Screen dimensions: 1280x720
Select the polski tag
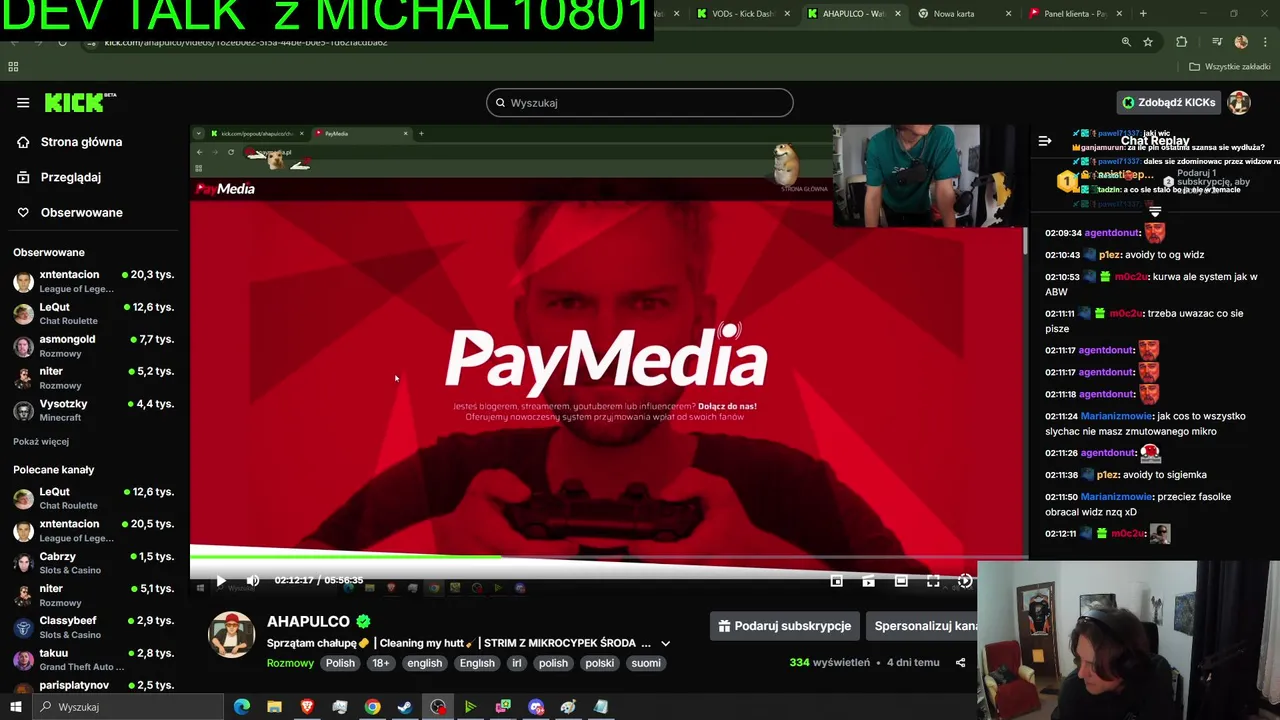[x=600, y=663]
